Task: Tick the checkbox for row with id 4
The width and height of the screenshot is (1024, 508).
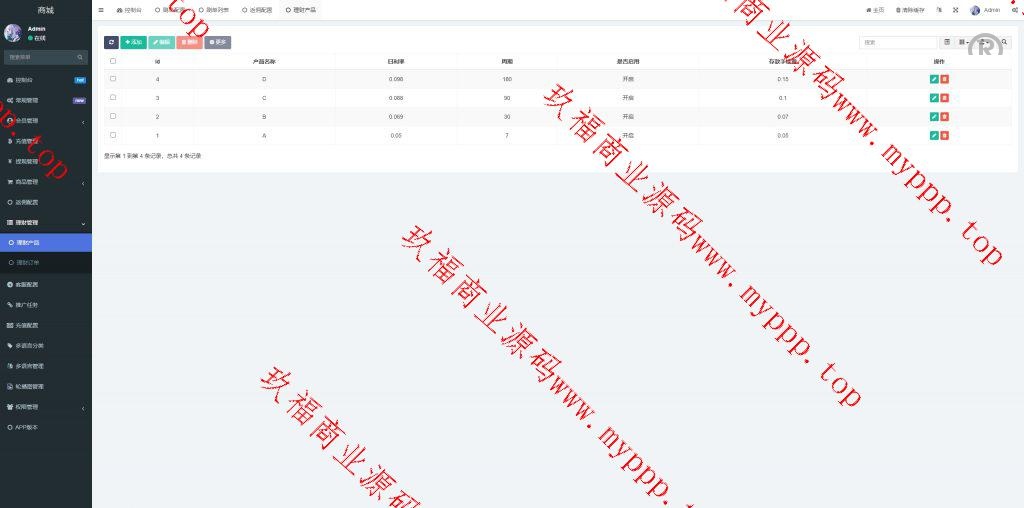Action: 113,79
